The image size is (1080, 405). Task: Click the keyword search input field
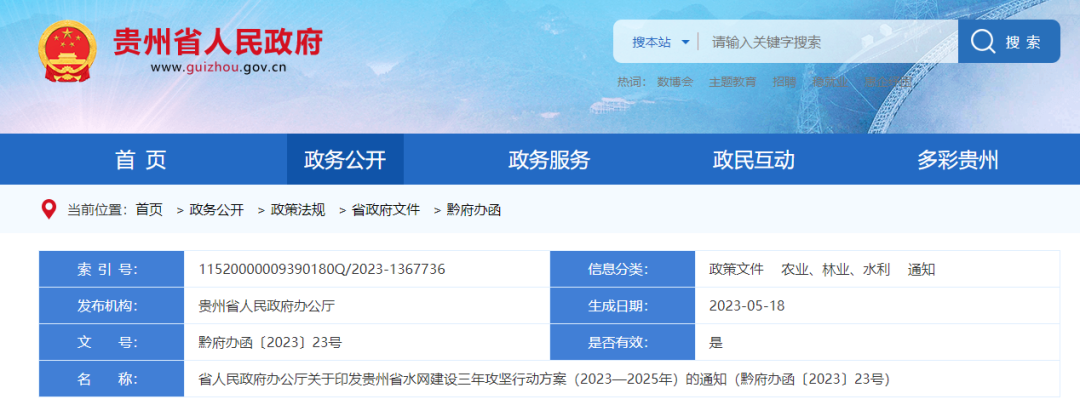[x=825, y=42]
